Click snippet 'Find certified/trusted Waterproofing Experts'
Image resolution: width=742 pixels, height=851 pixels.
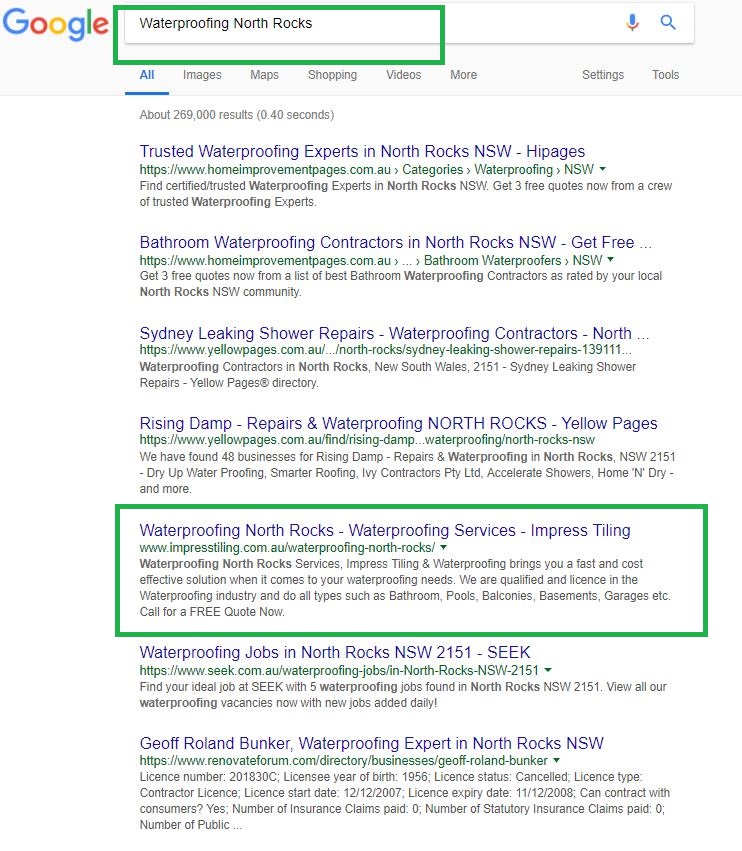coord(405,194)
